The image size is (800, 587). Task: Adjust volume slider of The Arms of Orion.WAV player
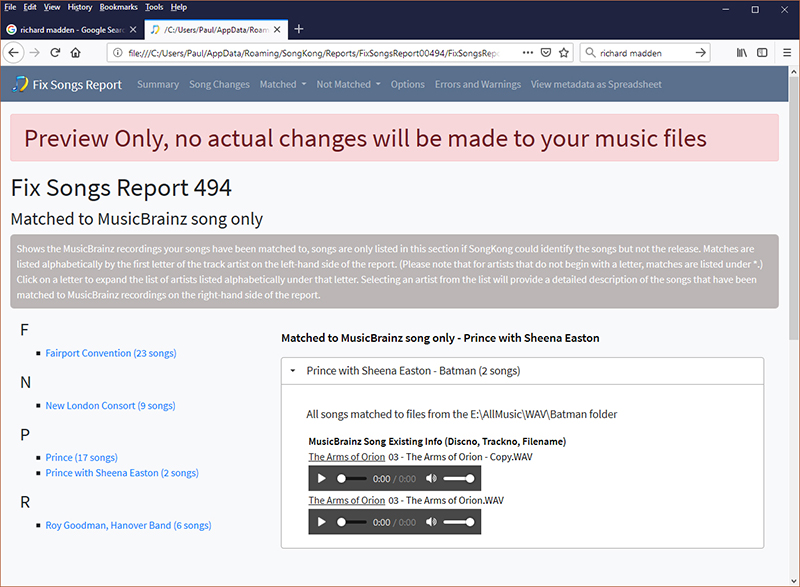(x=459, y=522)
